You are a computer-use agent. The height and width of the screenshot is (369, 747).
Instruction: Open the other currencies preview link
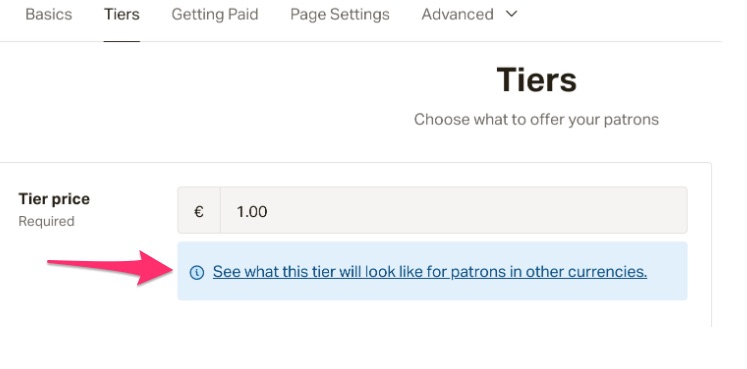pyautogui.click(x=430, y=271)
